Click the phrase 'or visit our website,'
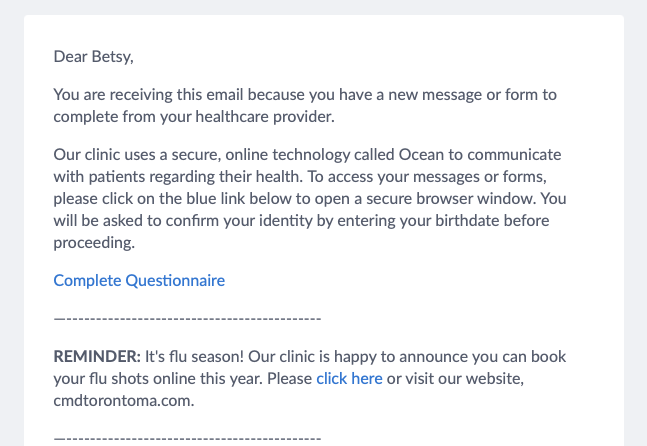 pos(455,378)
